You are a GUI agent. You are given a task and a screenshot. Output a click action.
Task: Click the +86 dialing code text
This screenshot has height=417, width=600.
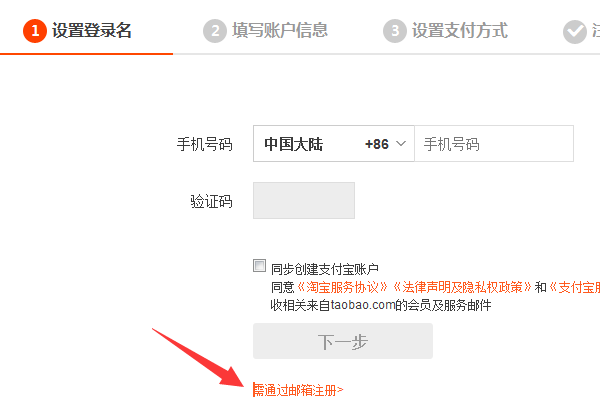point(377,144)
